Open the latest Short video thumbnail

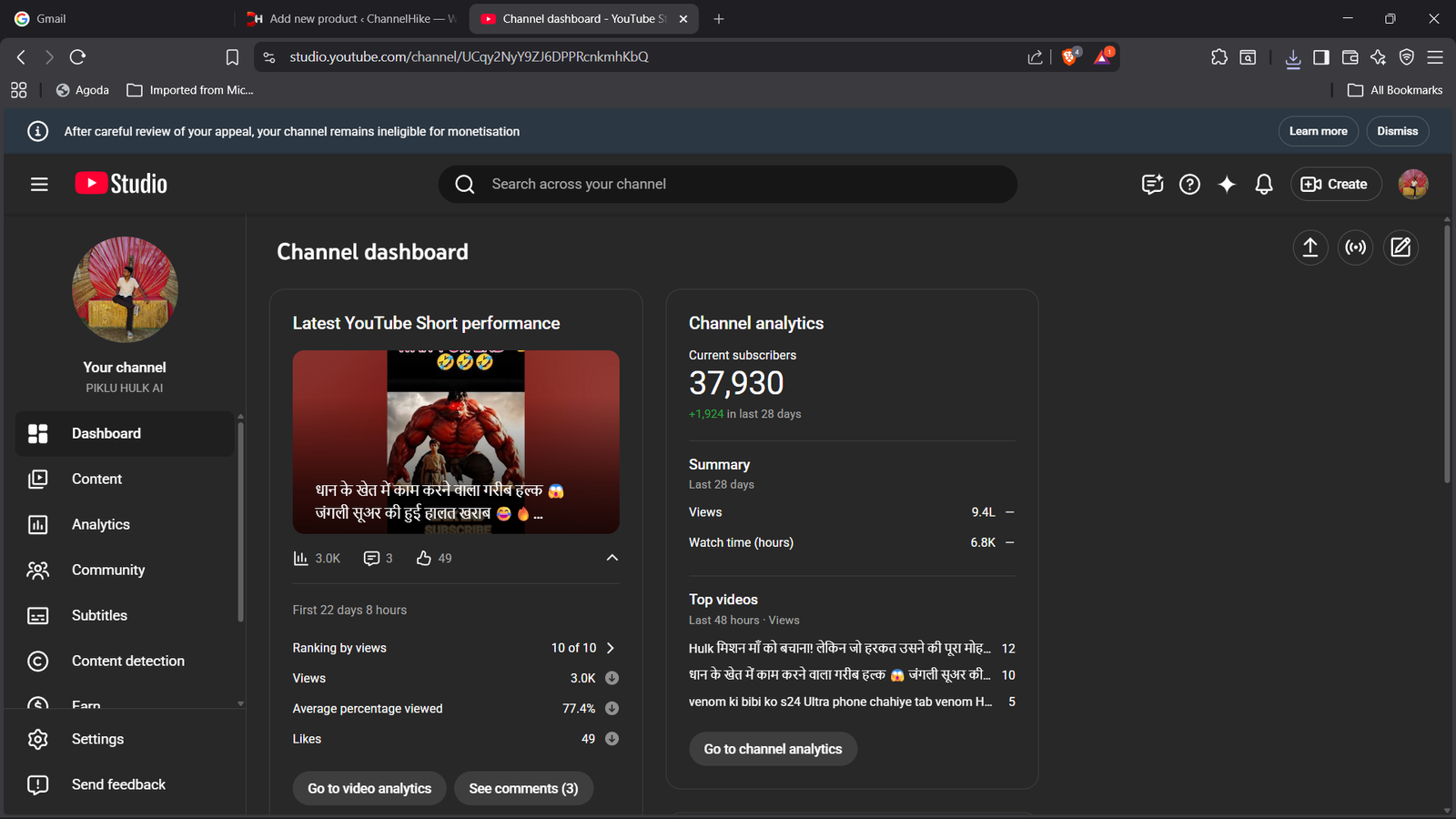pos(456,441)
